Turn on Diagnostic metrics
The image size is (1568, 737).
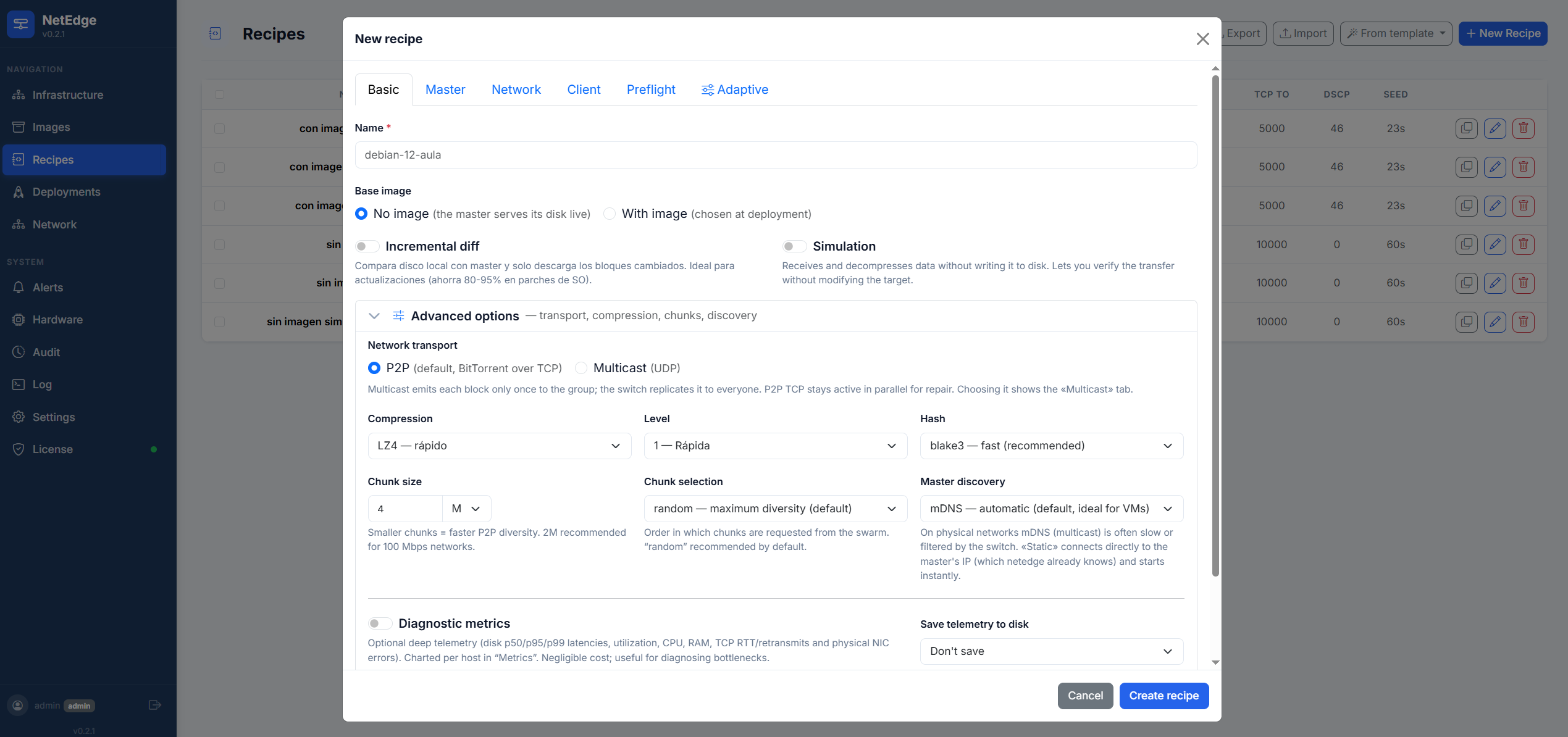coord(380,623)
